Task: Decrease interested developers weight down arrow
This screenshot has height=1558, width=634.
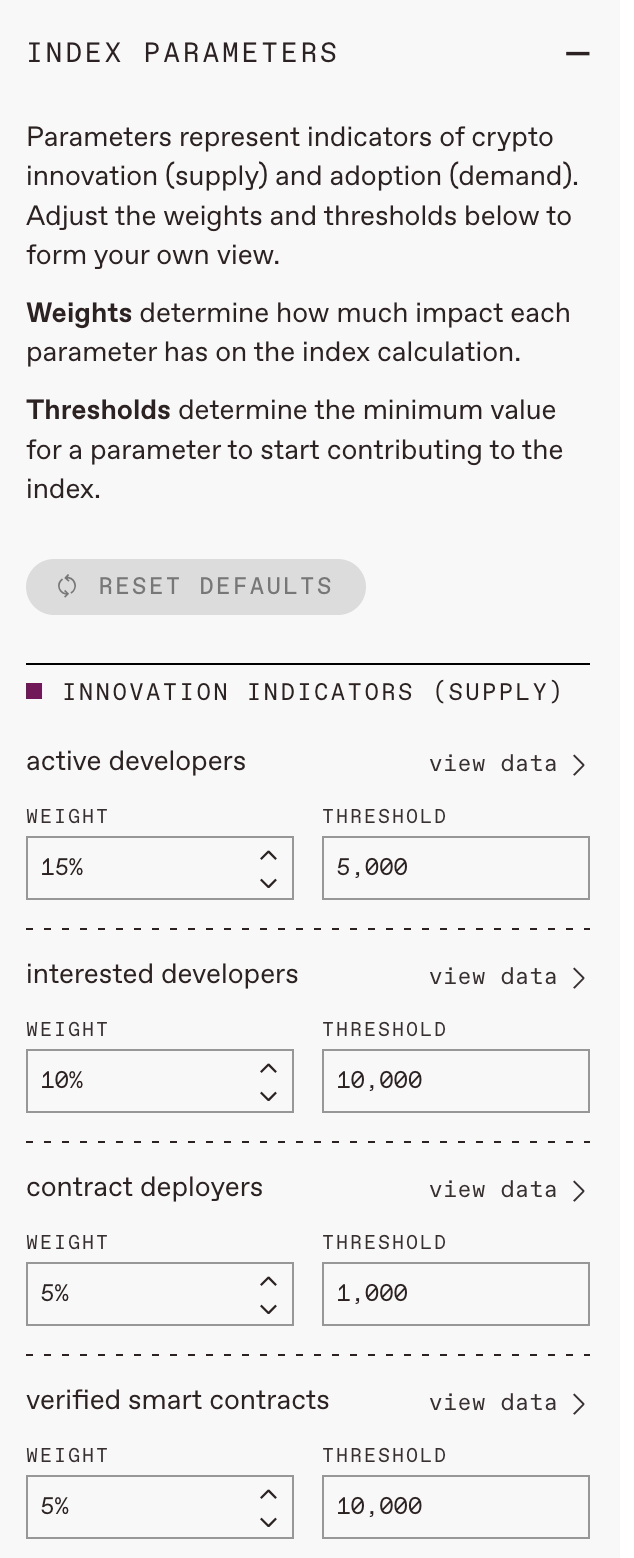Action: (x=268, y=1095)
